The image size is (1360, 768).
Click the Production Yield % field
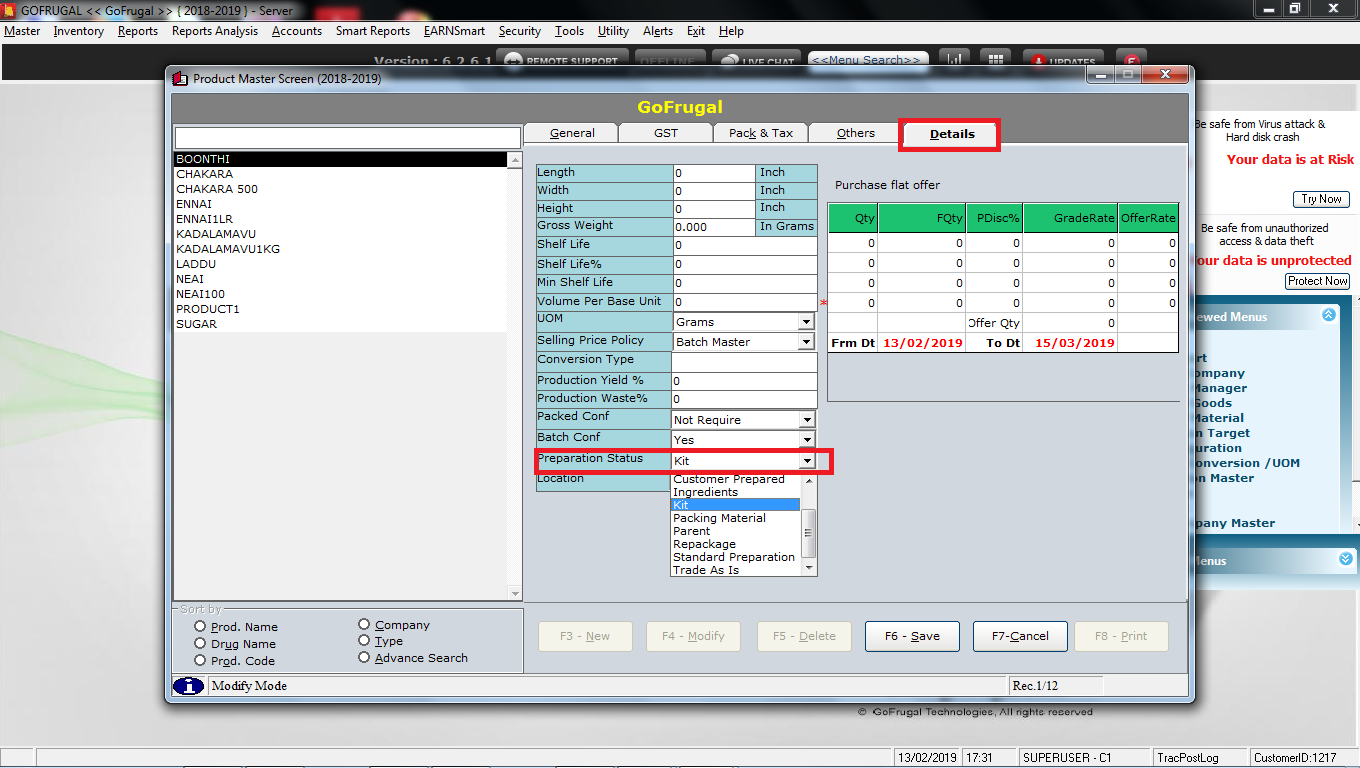pyautogui.click(x=745, y=381)
